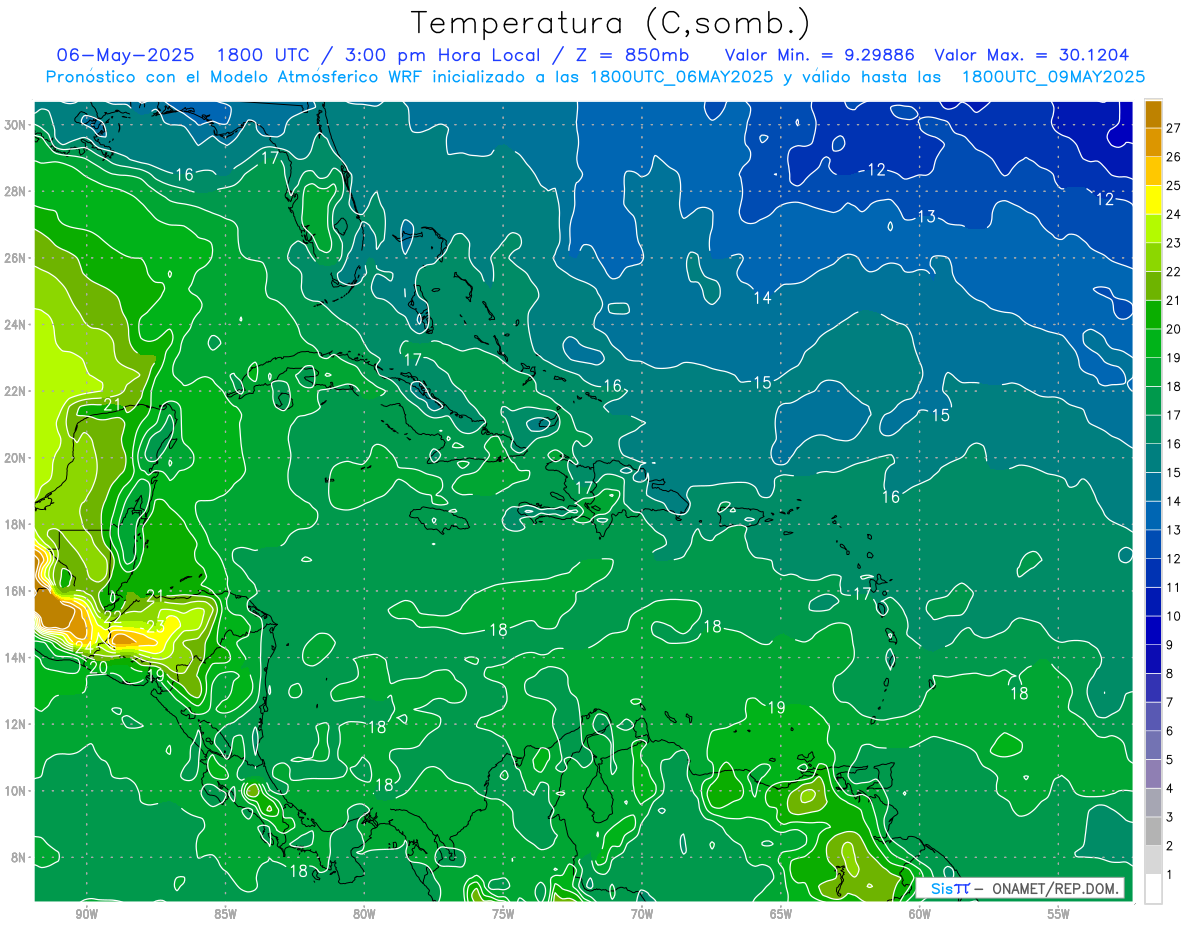The image size is (1200, 927).
Task: Pick the legend scale label 24
Action: pyautogui.click(x=1174, y=214)
